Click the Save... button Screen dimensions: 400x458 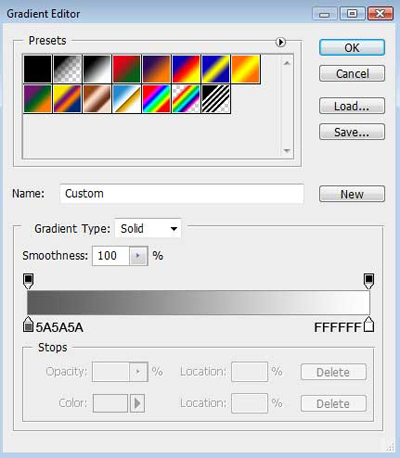pyautogui.click(x=352, y=132)
